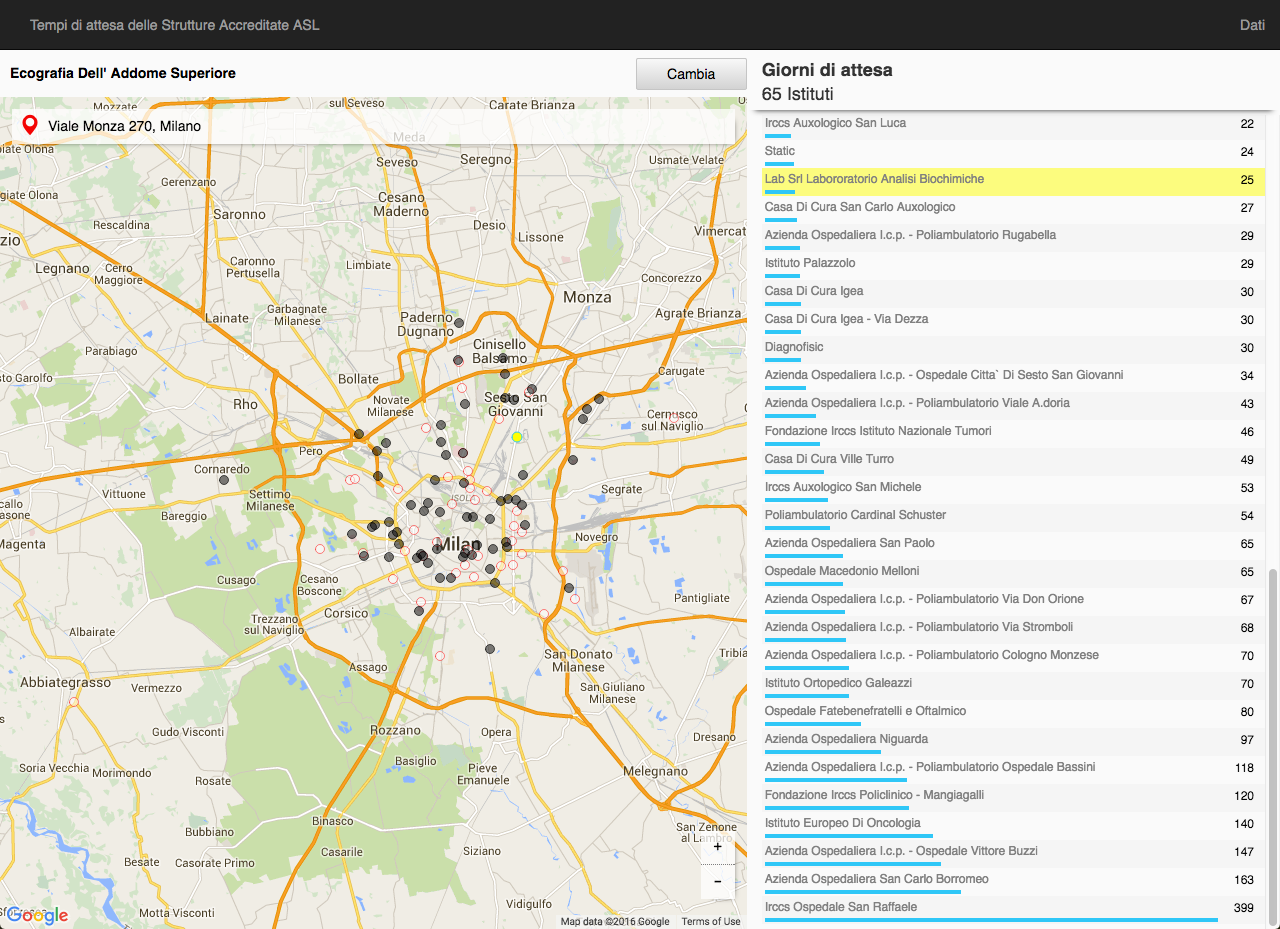Select Poliambulatorio Viale A.doria row
The height and width of the screenshot is (929, 1280).
(1015, 405)
